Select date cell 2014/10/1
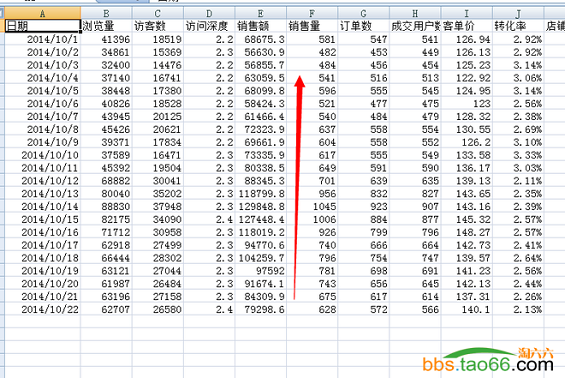The height and width of the screenshot is (378, 565). (43, 39)
